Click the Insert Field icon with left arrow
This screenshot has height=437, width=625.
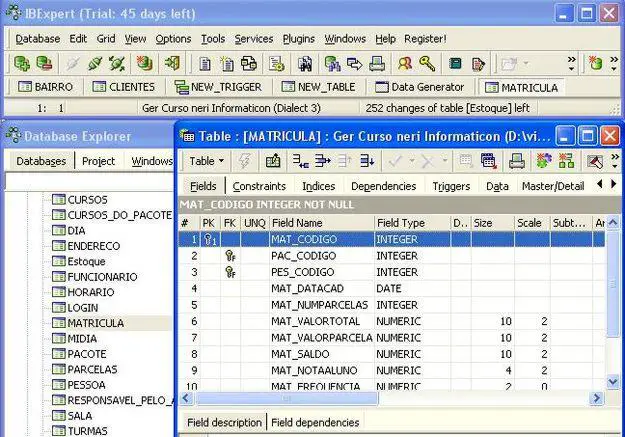point(300,161)
